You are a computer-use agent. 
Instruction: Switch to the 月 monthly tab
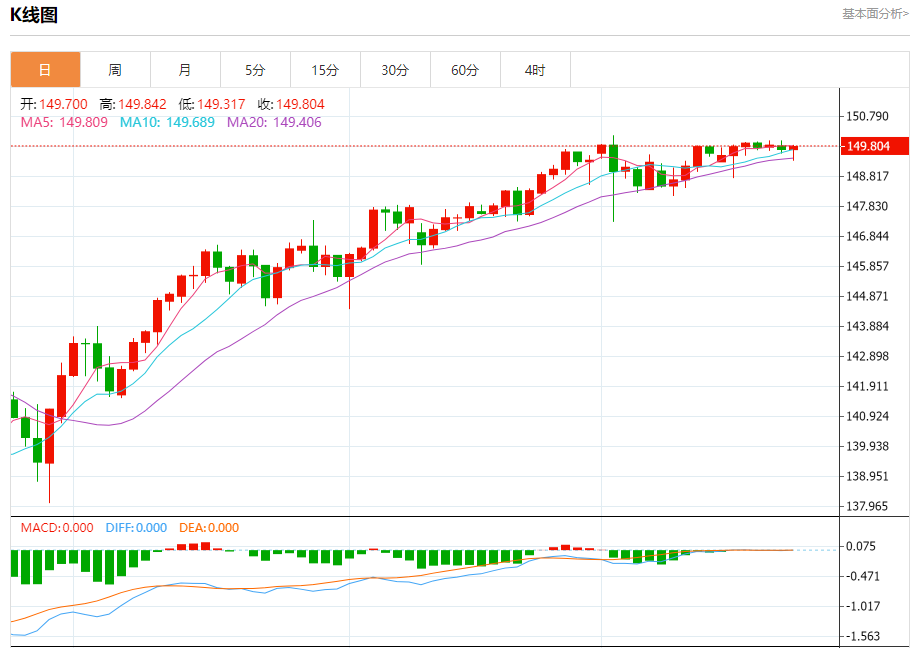coord(185,70)
